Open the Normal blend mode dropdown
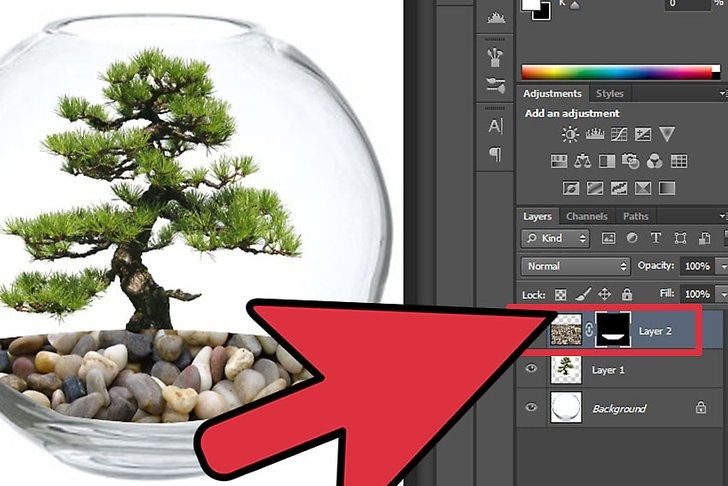Image resolution: width=728 pixels, height=486 pixels. click(575, 267)
